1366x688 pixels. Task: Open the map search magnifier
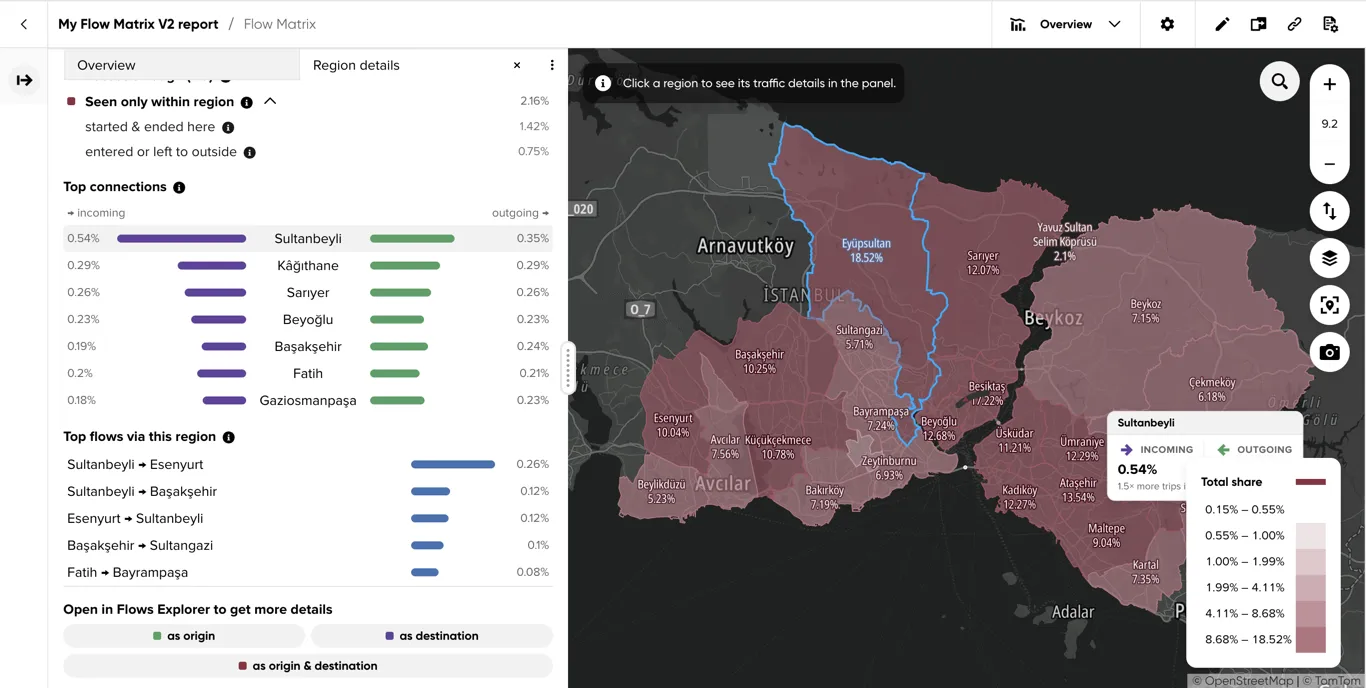pos(1279,81)
